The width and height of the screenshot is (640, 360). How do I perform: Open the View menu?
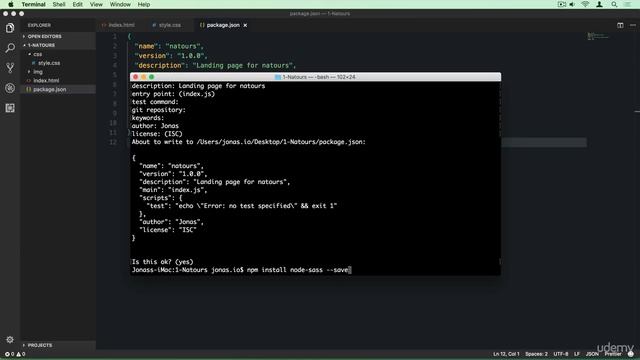96,4
